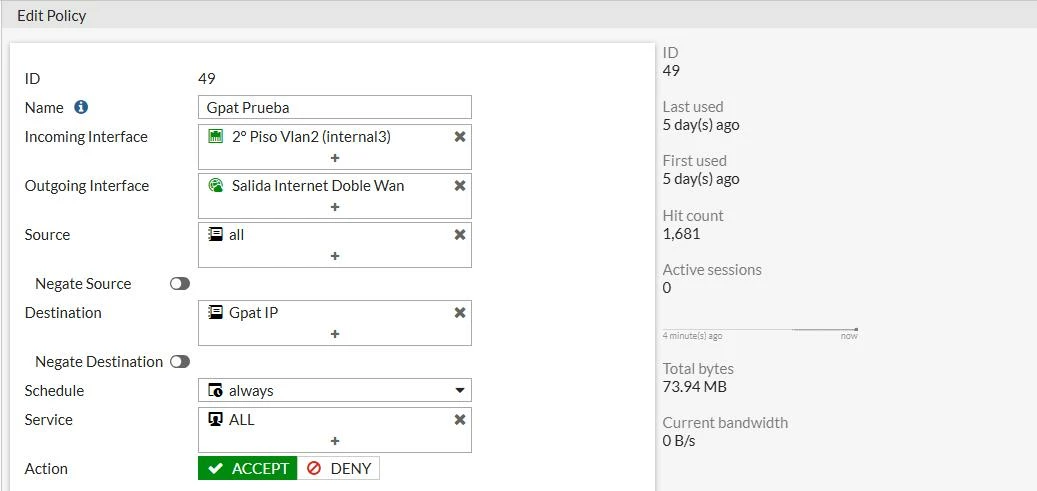Add a service with plus
Viewport: 1037px width, 491px height.
click(335, 441)
